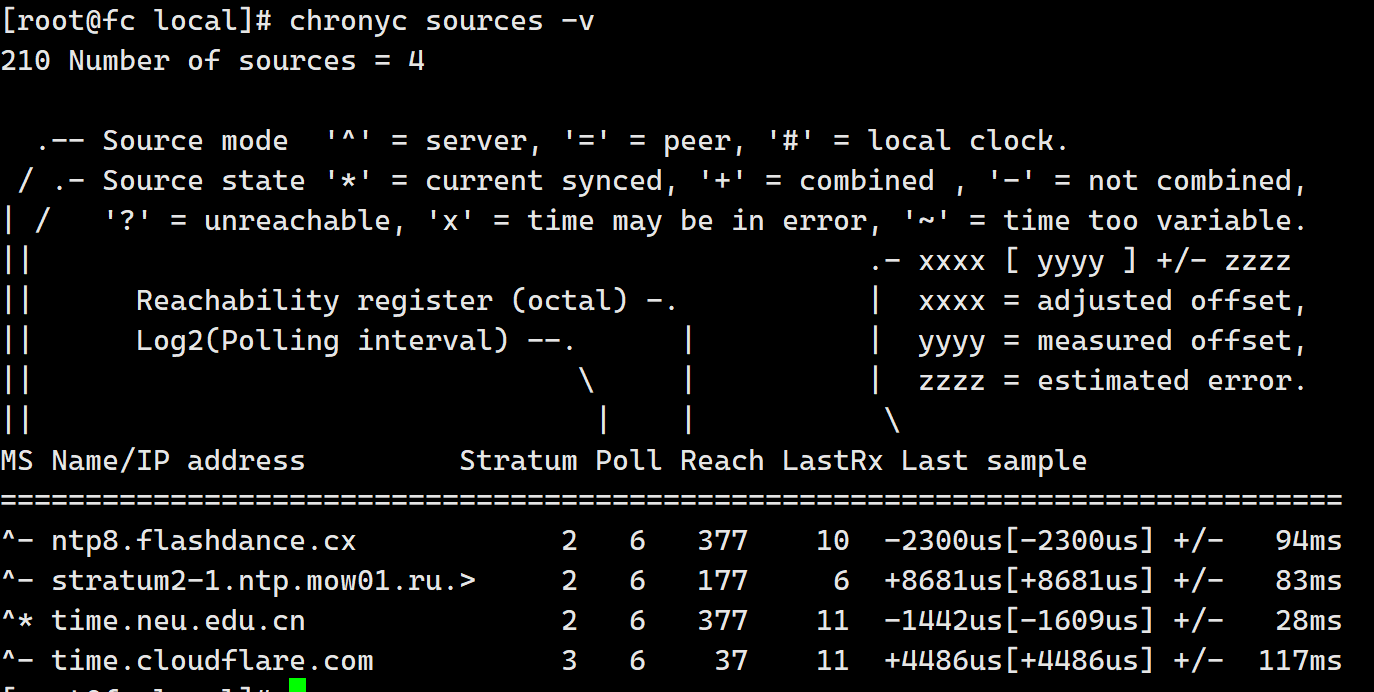Screen dimensions: 1374x692
Task: Click the 'chronyc sources -v' command text
Action: click(441, 21)
